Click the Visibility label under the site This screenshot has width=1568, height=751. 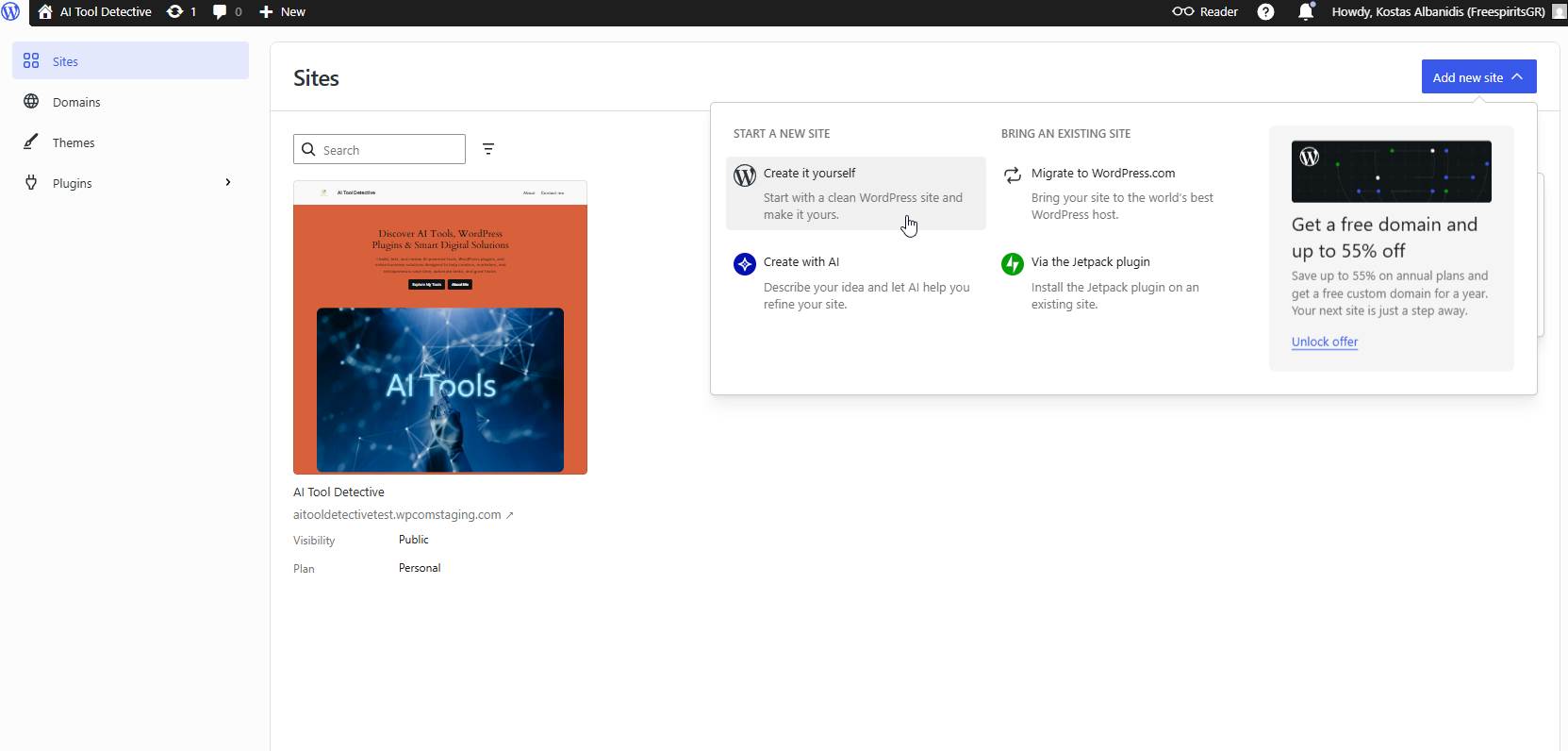[314, 541]
